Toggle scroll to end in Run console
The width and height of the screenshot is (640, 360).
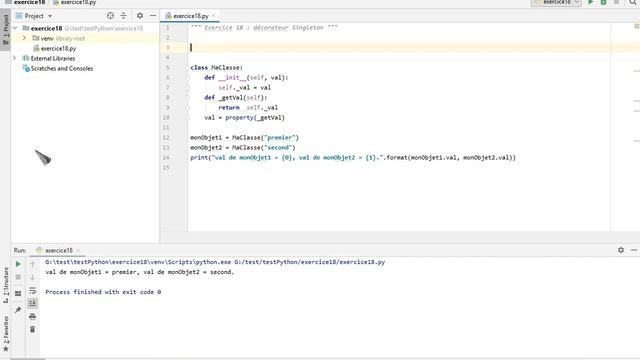point(33,303)
